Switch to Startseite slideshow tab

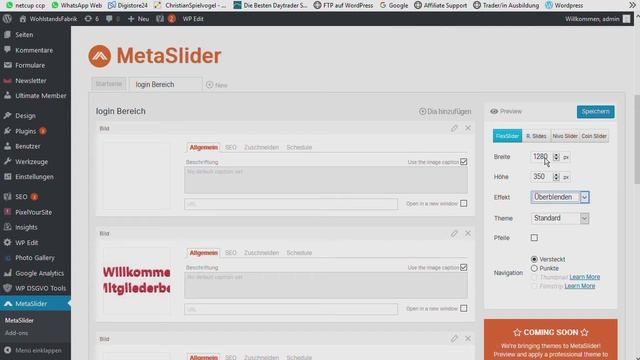click(109, 84)
